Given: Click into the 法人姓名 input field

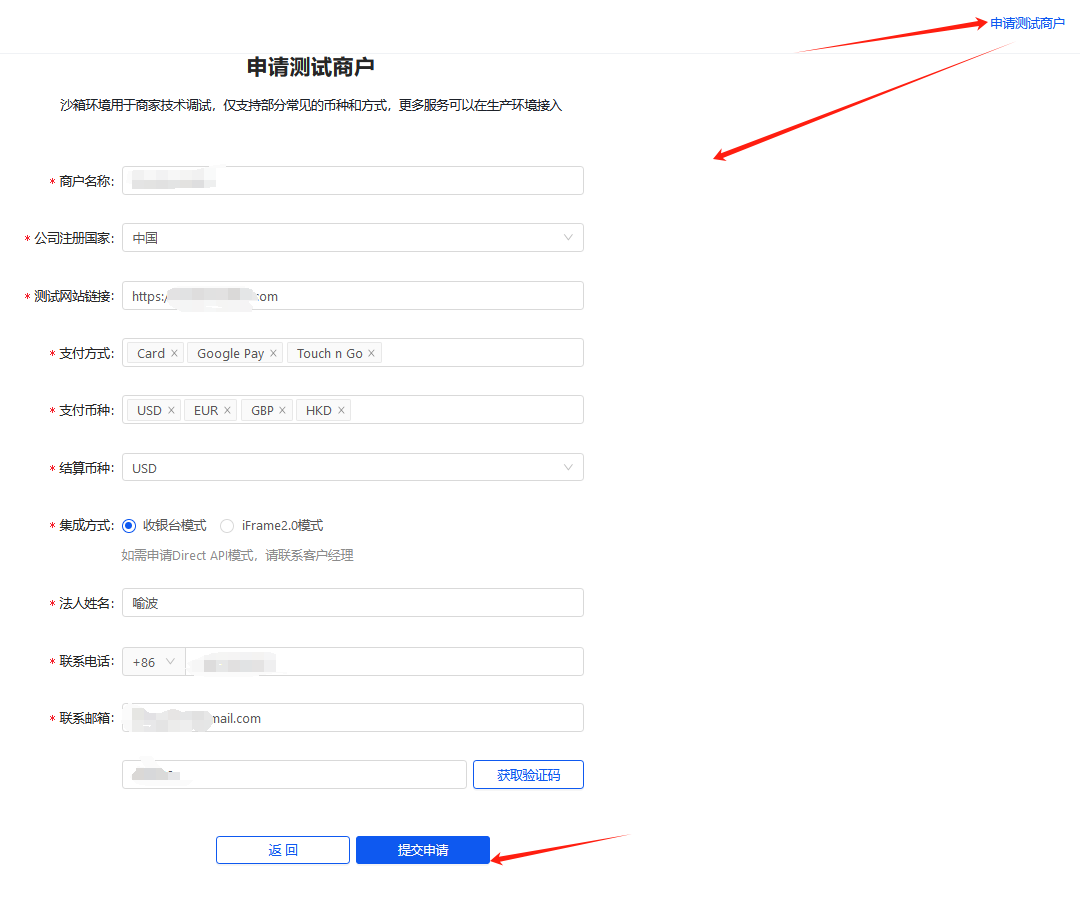Looking at the screenshot, I should 352,603.
